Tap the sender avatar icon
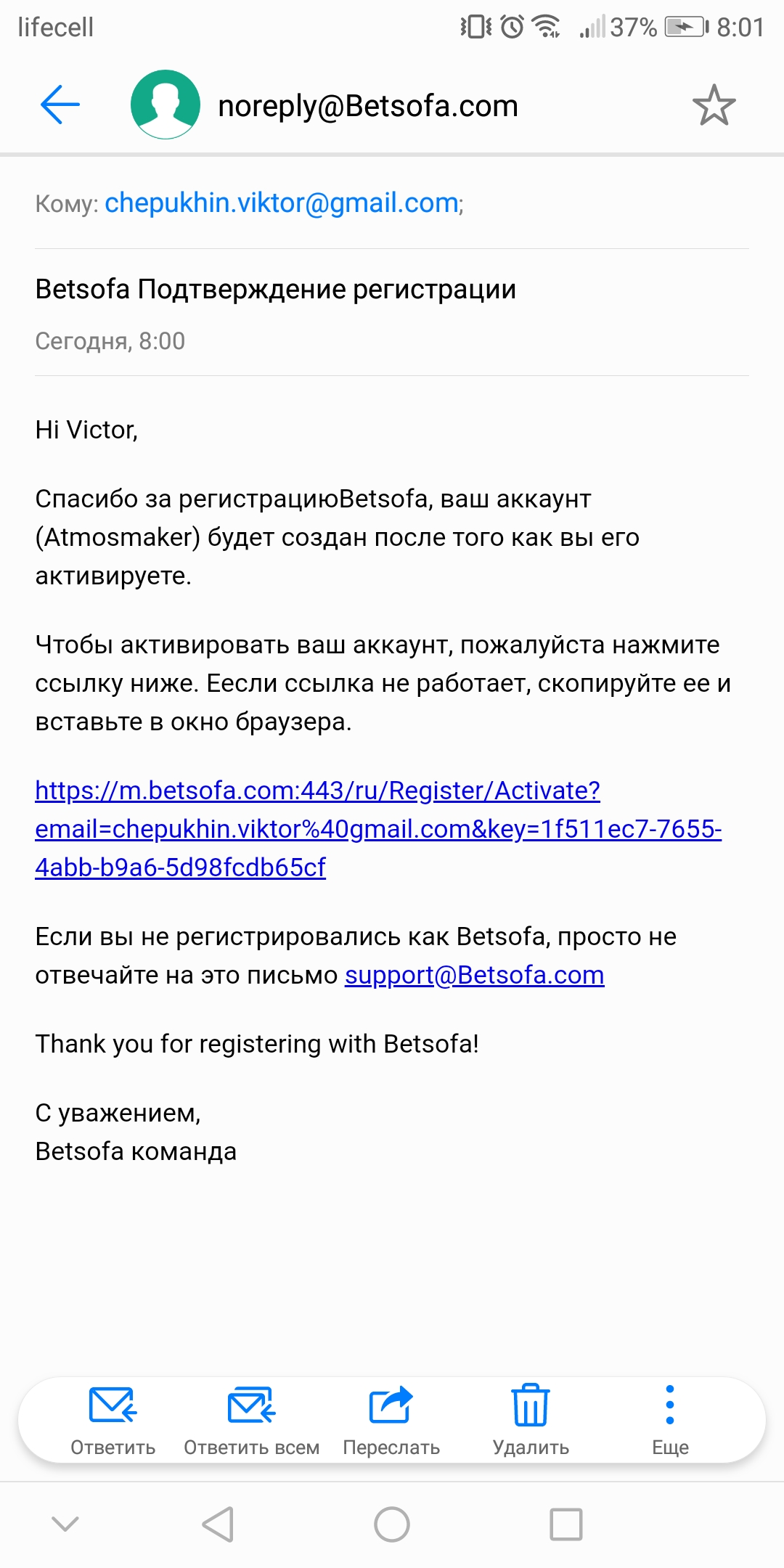The width and height of the screenshot is (784, 1568). pyautogui.click(x=166, y=105)
